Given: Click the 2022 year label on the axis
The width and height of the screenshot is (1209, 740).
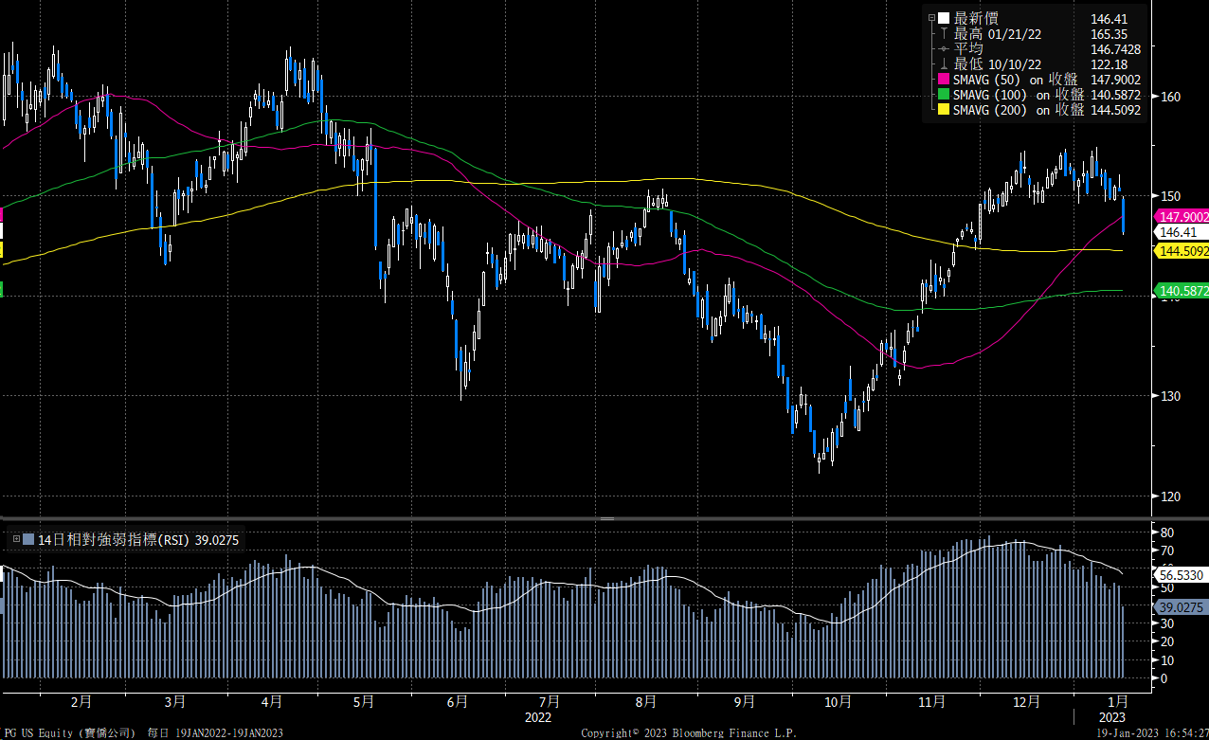Looking at the screenshot, I should 540,717.
